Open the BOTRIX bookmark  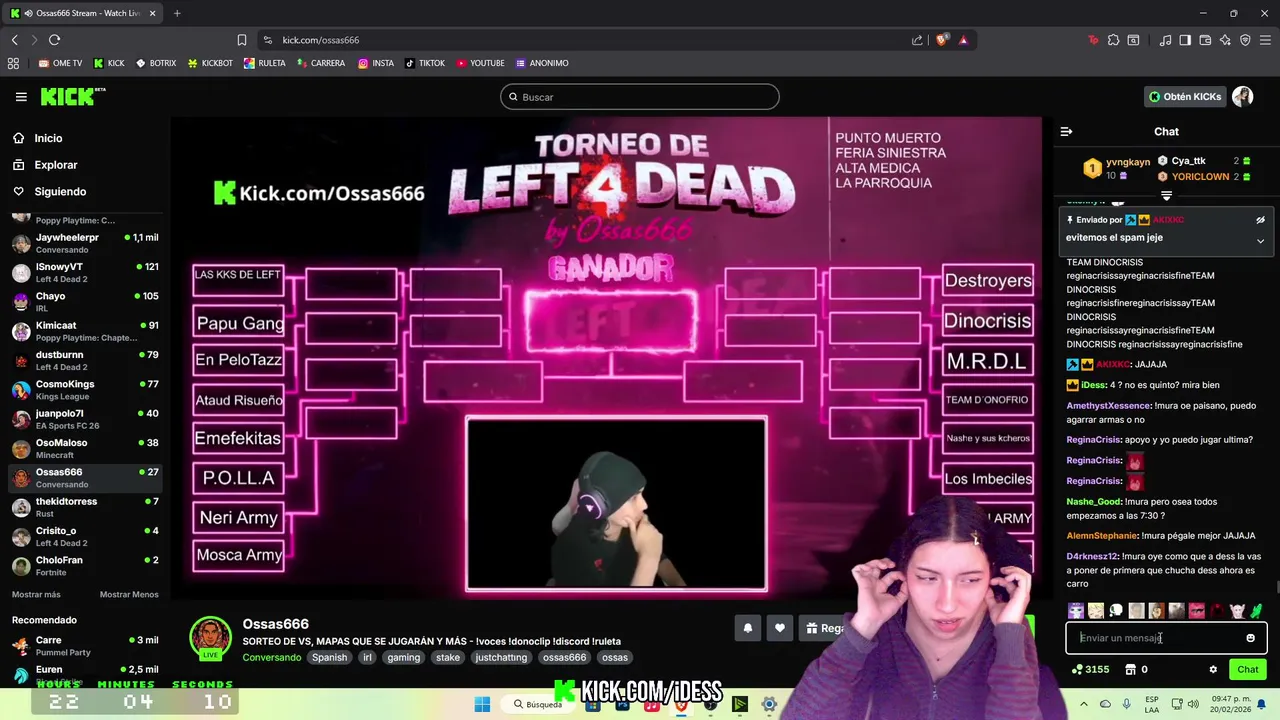(x=156, y=63)
